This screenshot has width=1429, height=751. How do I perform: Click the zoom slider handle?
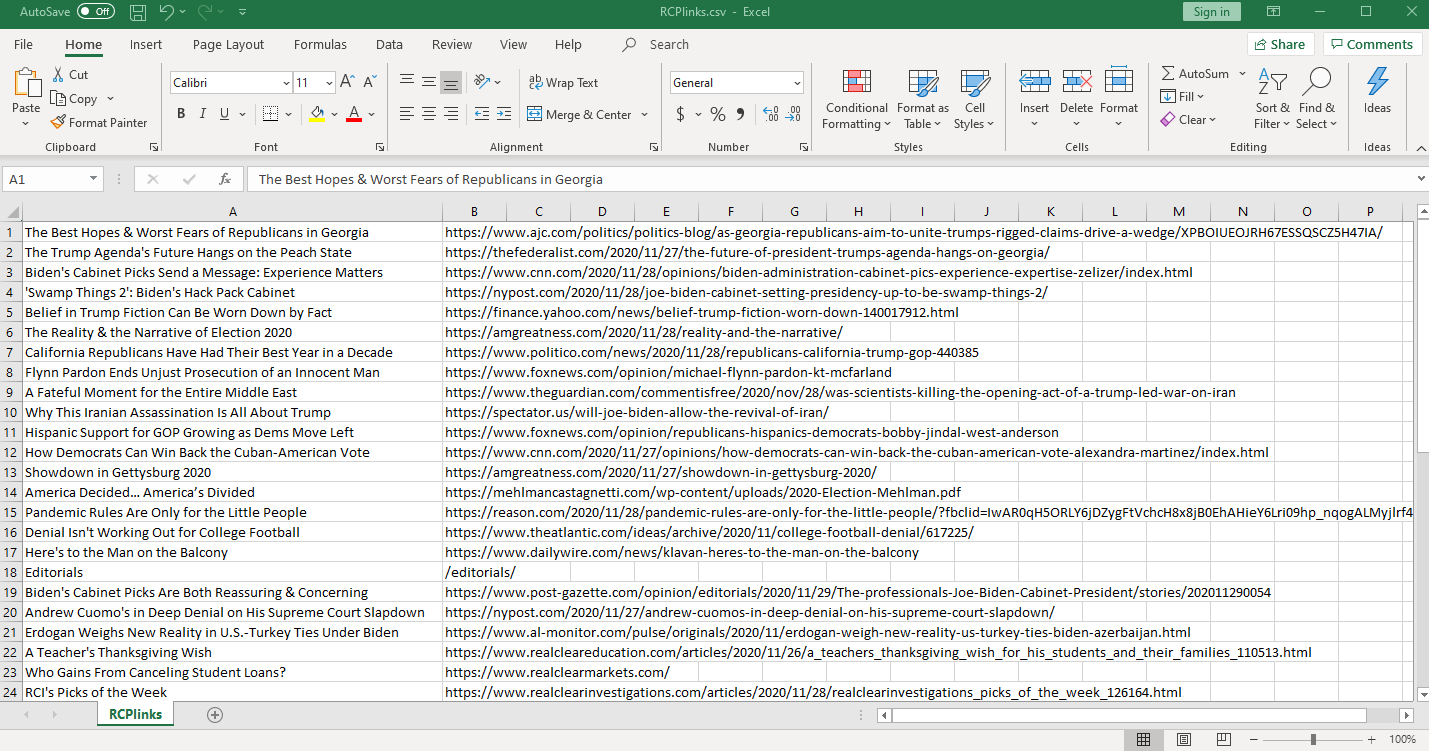pyautogui.click(x=1313, y=739)
